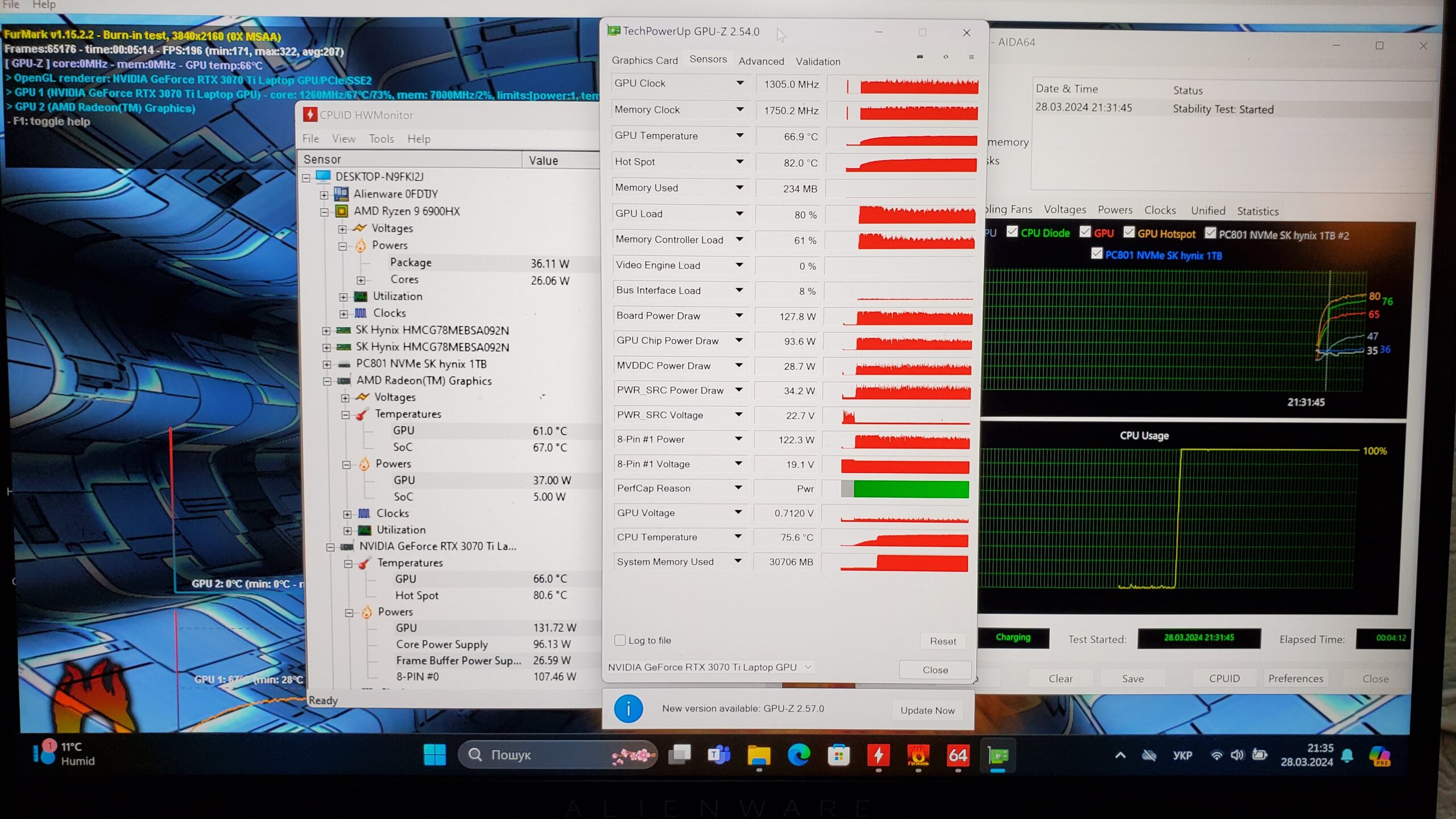Open HWMonitor red lightning taskbar icon
This screenshot has height=819, width=1456.
coord(878,755)
